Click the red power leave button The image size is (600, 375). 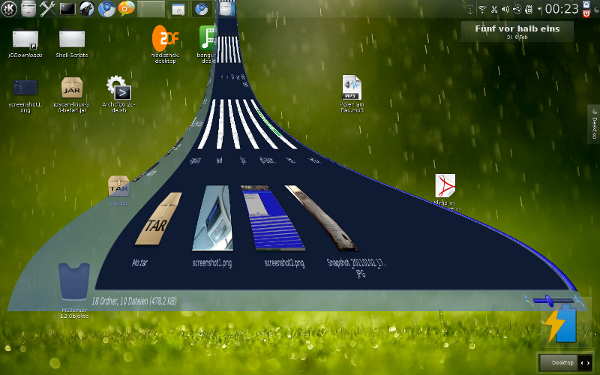[x=587, y=14]
